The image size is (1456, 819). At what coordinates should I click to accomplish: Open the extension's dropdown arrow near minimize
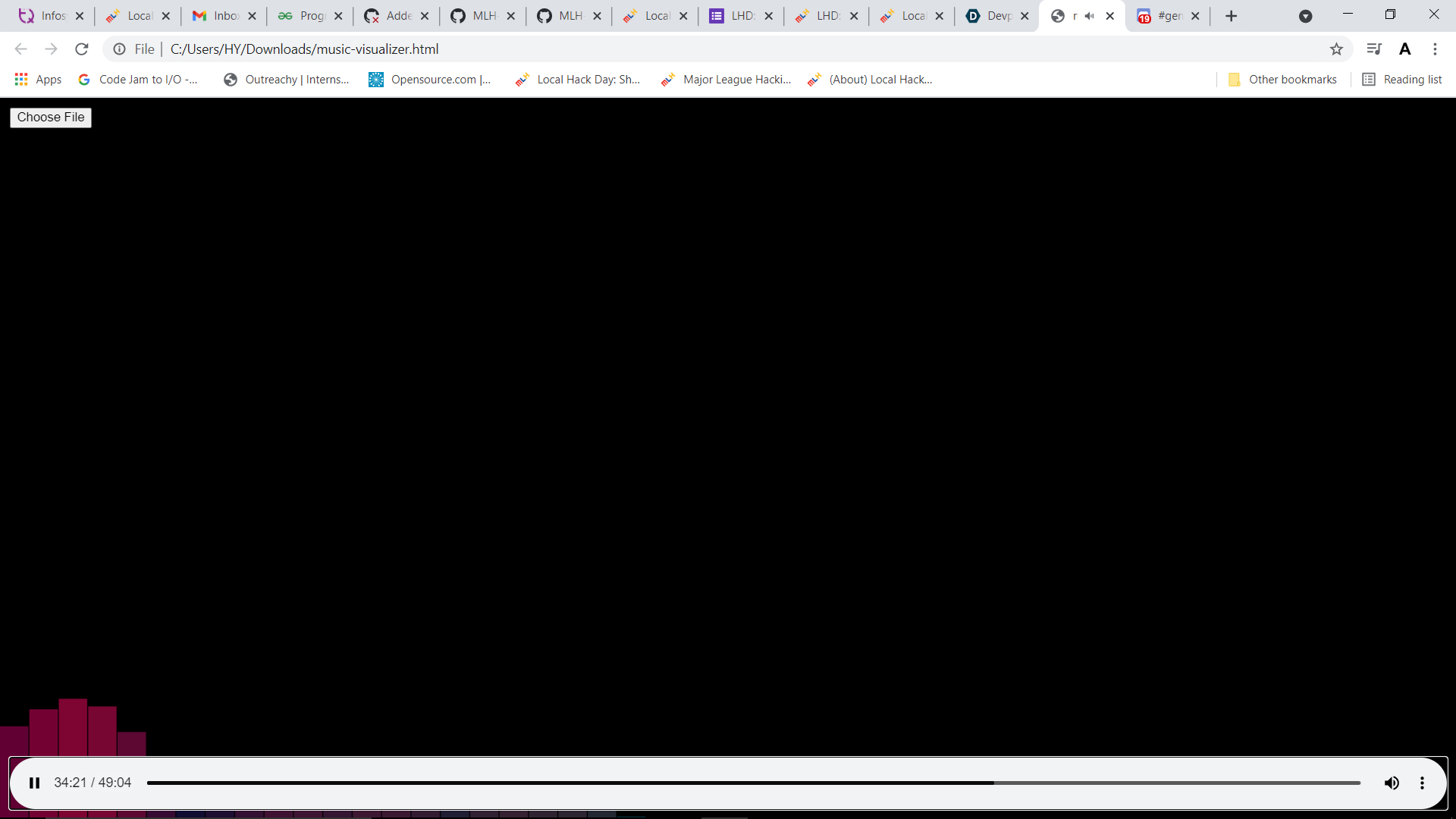point(1306,15)
